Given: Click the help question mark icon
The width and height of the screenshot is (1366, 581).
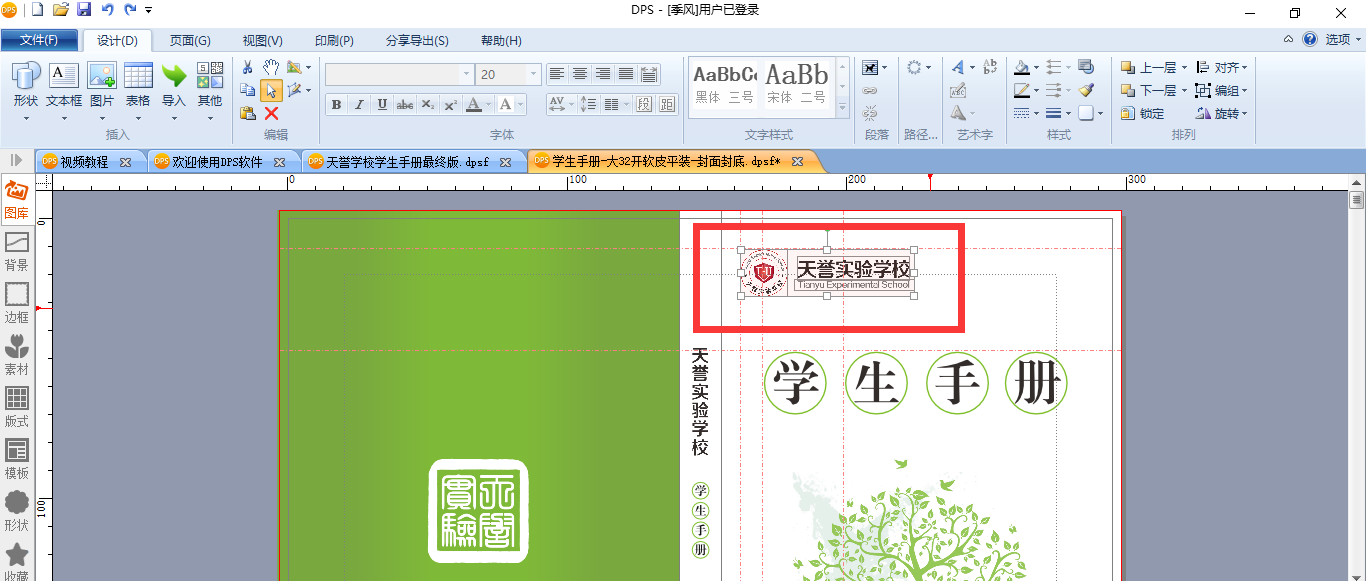Looking at the screenshot, I should [1309, 40].
